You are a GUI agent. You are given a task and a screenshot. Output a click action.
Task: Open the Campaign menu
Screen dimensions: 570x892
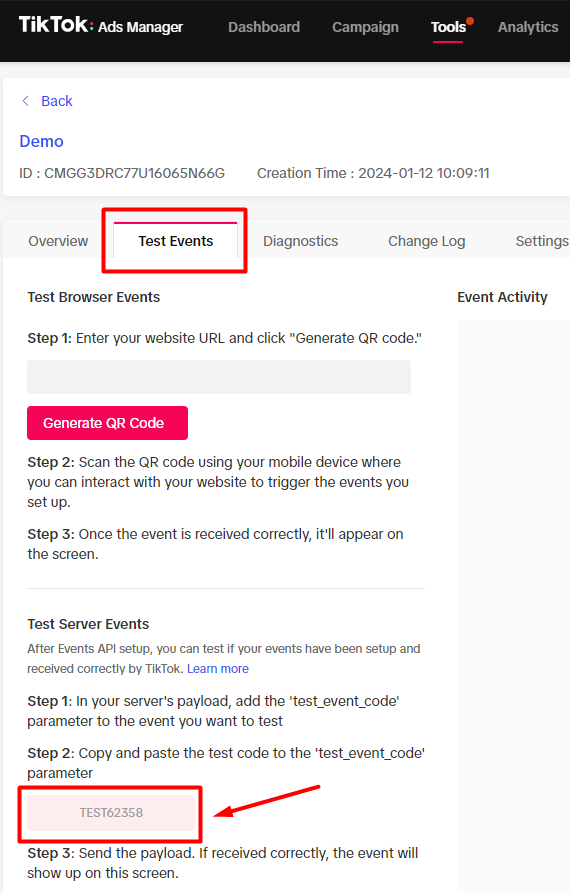click(x=365, y=27)
